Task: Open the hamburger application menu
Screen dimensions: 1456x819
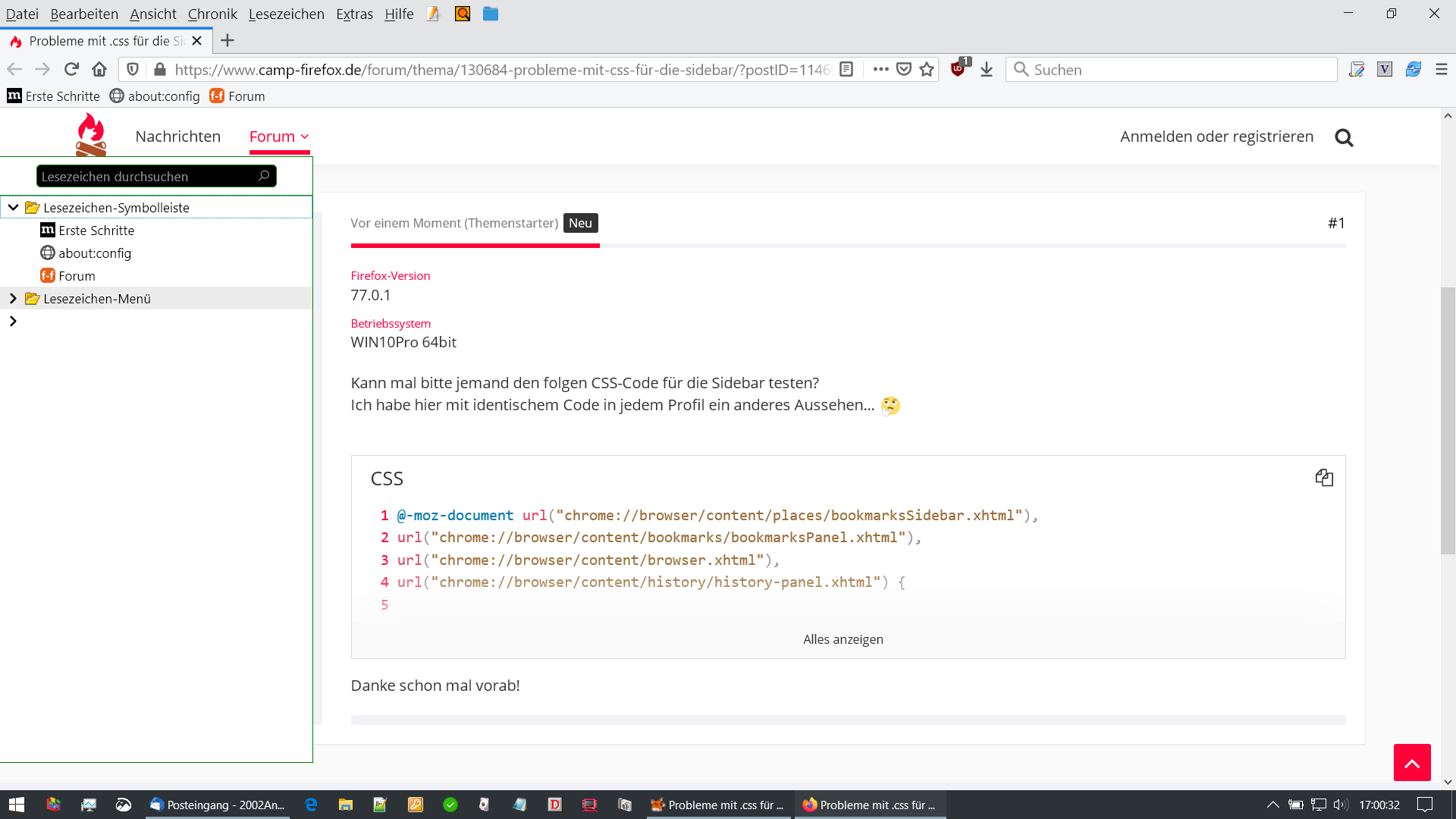Action: pyautogui.click(x=1442, y=70)
